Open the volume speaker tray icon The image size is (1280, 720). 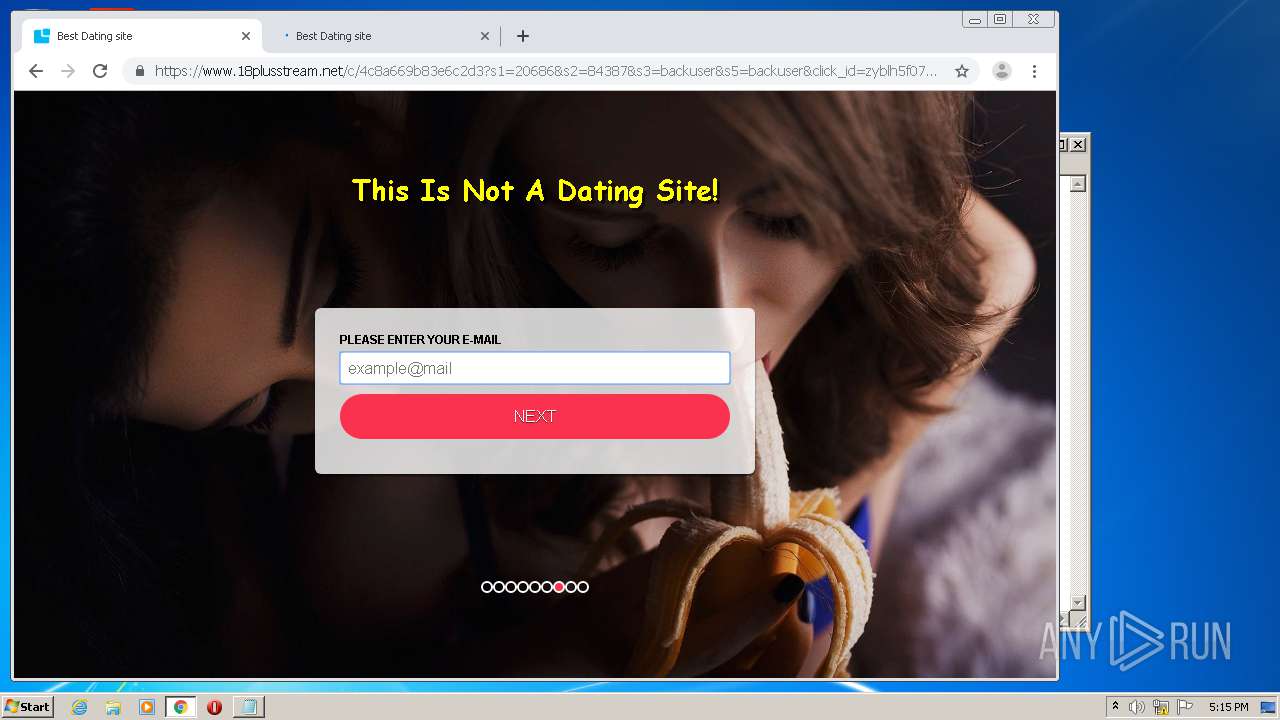coord(1137,707)
